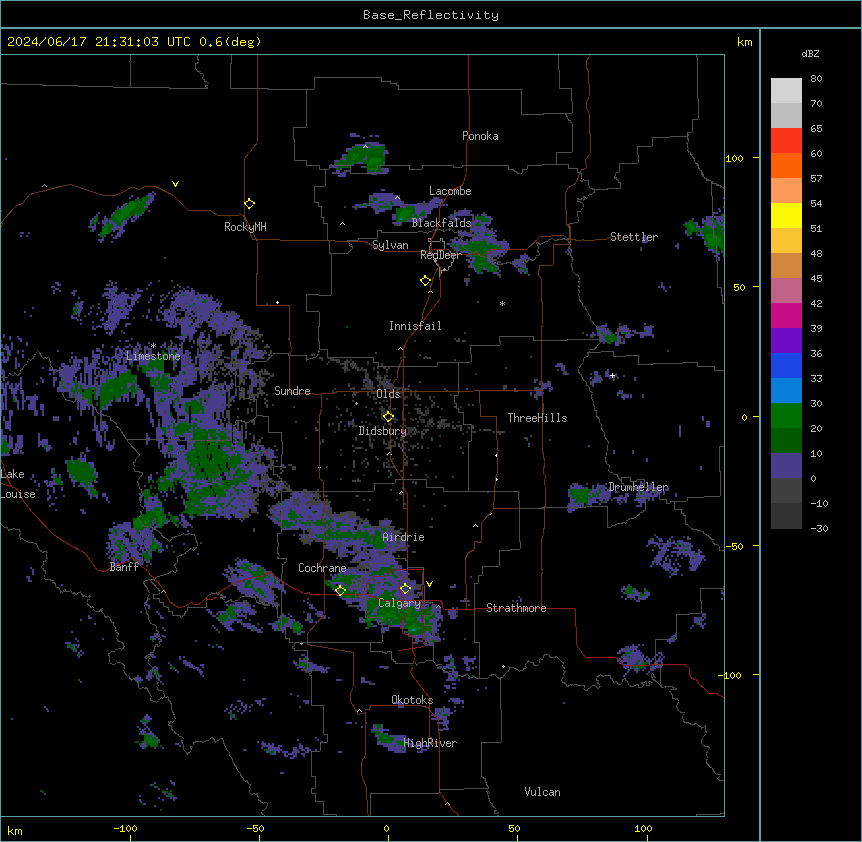Viewport: 862px width, 842px height.
Task: Click the Ponoka city label
Action: coord(480,136)
